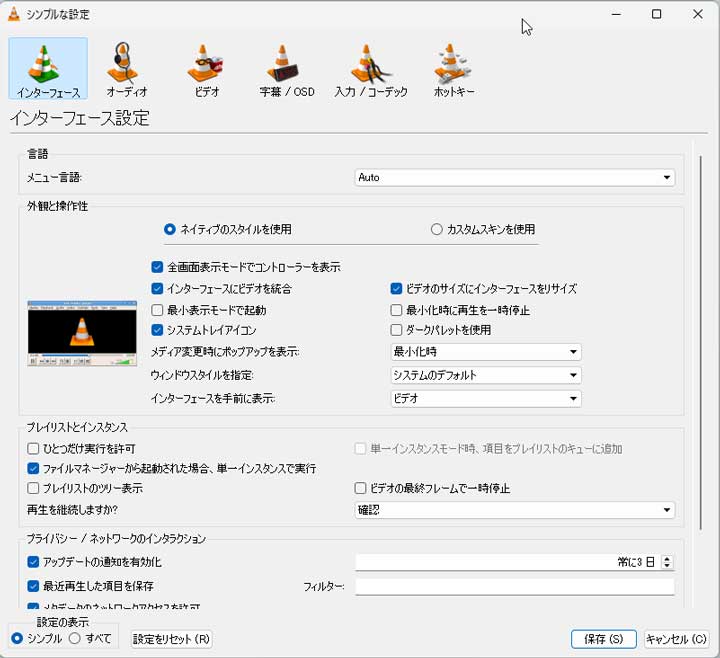Open the メディア変更時にポップアップを表示 dropdown
Screen dimensions: 720x658
(486, 352)
